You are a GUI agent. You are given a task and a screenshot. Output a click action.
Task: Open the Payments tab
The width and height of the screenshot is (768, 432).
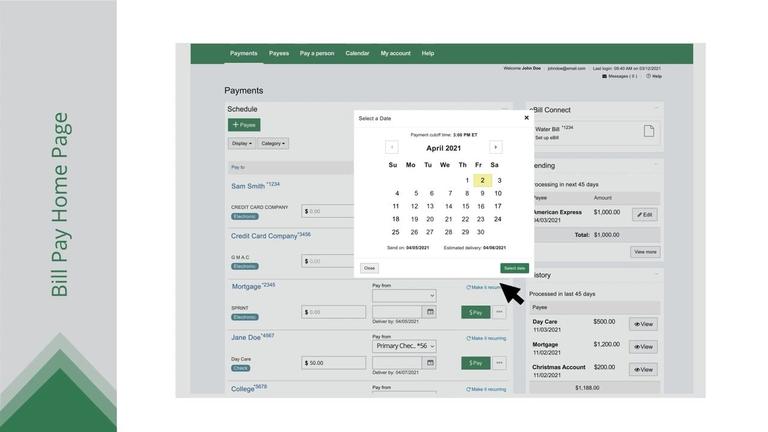[x=243, y=53]
